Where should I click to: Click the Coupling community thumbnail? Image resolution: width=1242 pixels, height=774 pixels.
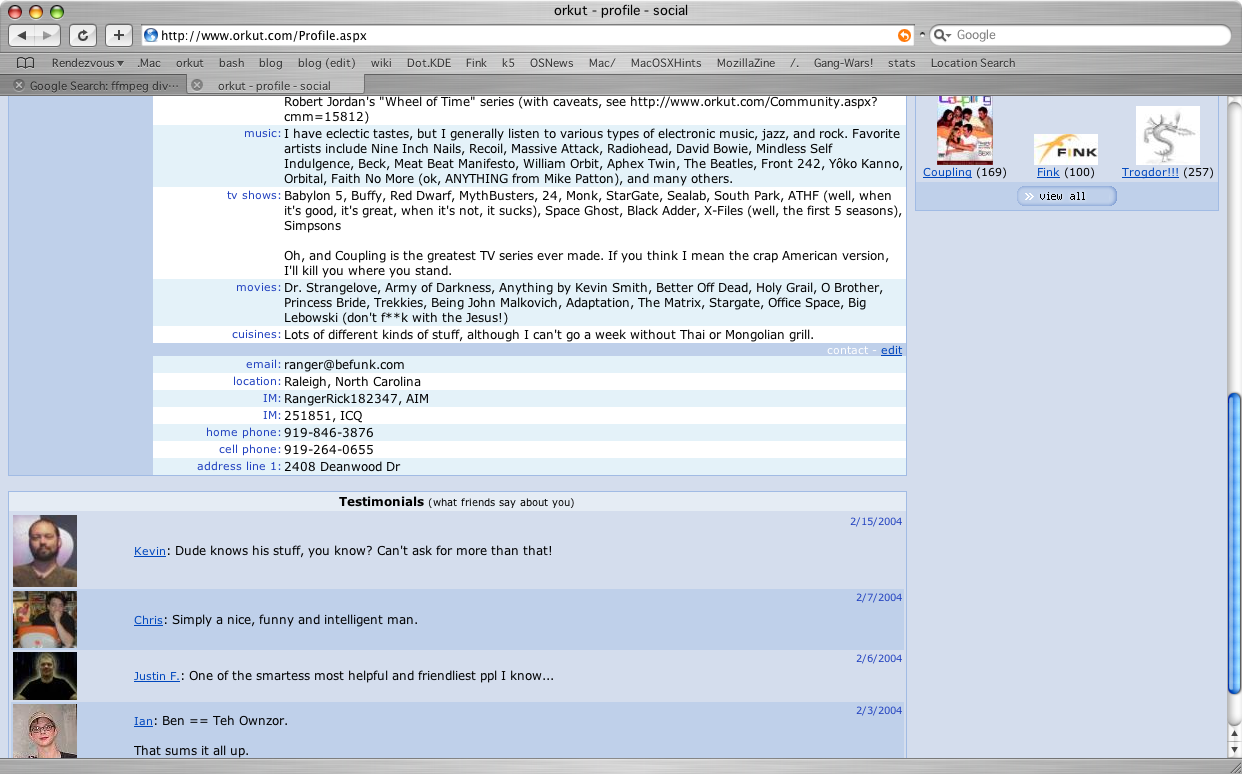pos(965,130)
